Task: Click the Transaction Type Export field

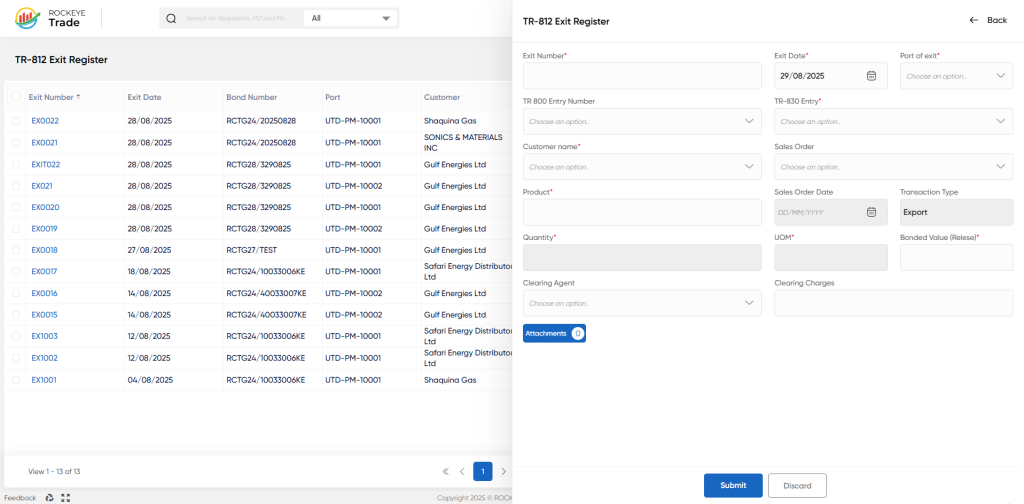Action: click(x=957, y=212)
